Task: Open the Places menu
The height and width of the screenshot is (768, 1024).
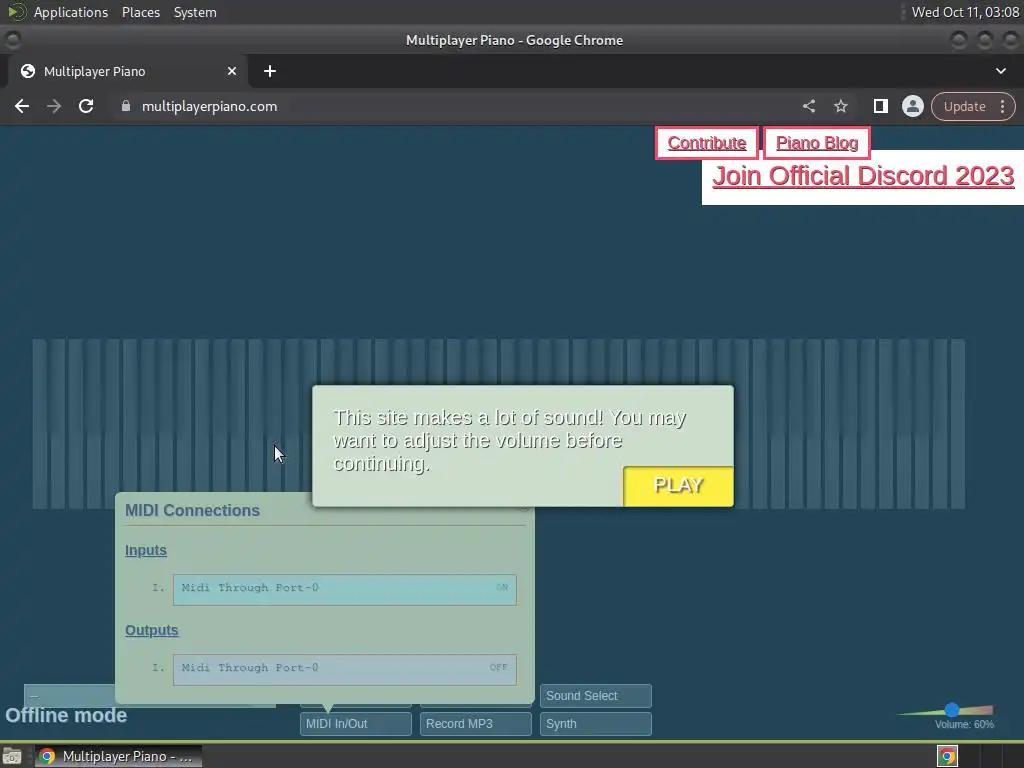Action: click(140, 12)
